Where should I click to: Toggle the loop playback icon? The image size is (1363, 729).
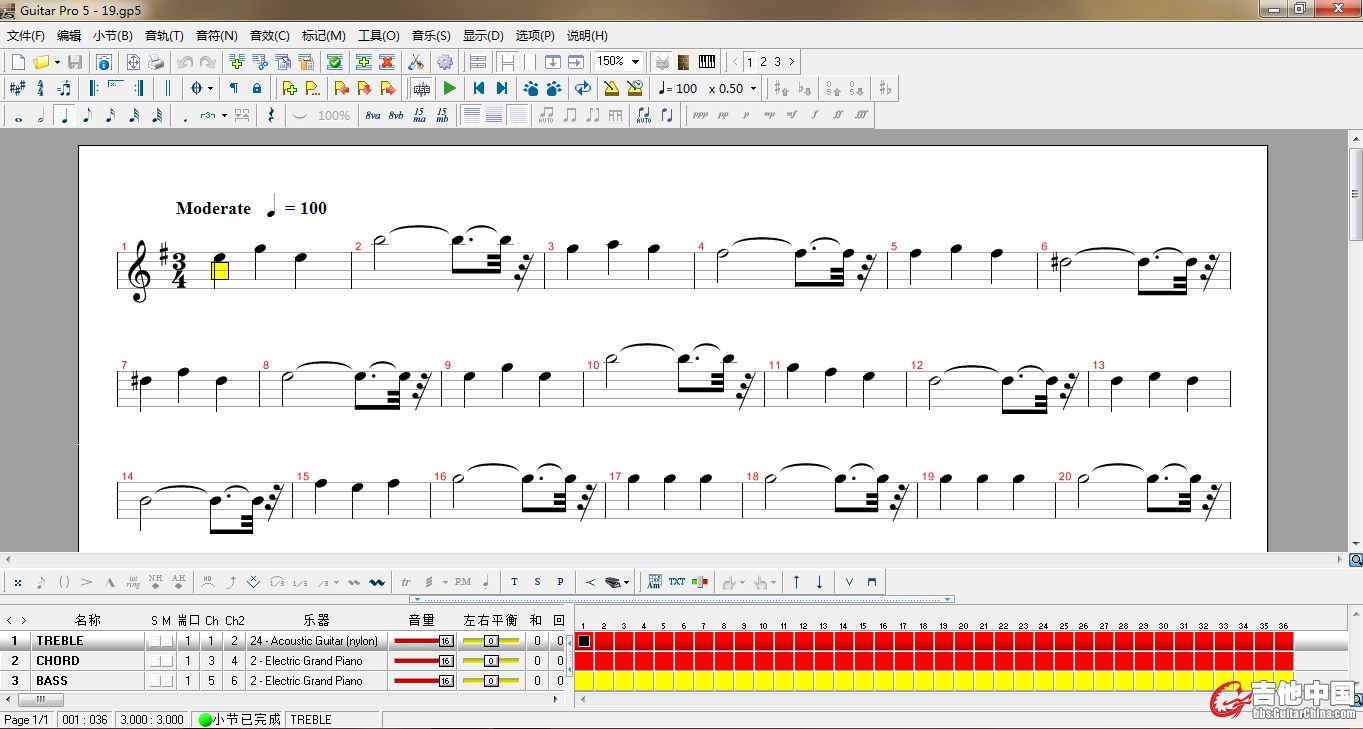click(582, 88)
